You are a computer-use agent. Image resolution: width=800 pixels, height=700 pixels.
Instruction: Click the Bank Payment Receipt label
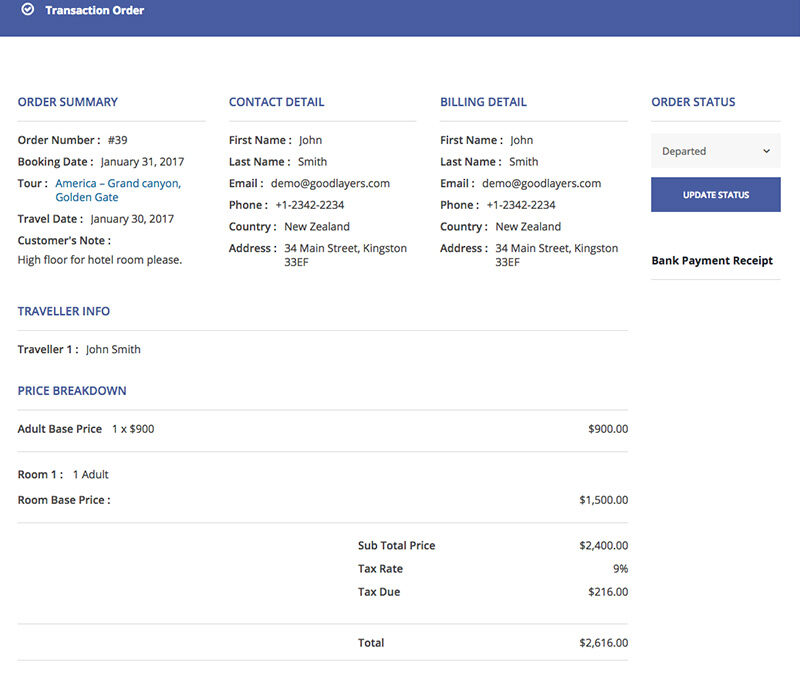pos(712,261)
